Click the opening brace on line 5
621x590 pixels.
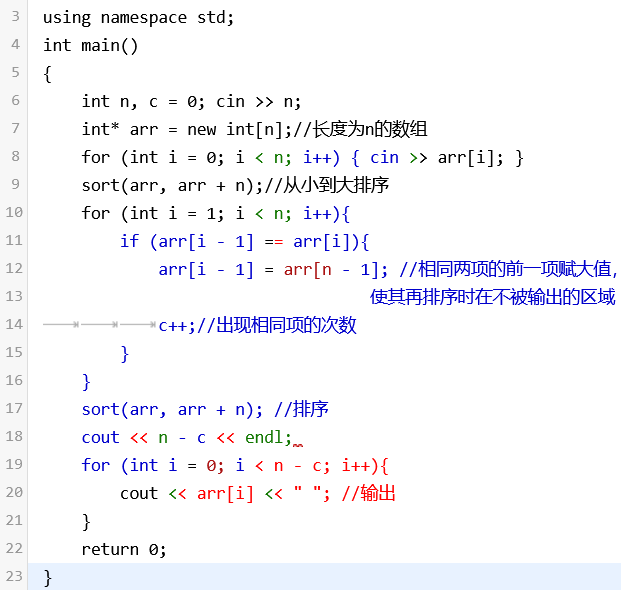(x=48, y=73)
